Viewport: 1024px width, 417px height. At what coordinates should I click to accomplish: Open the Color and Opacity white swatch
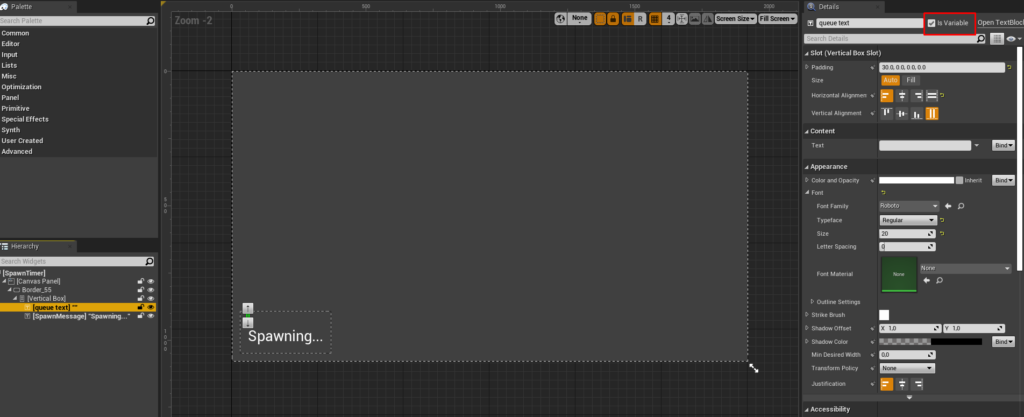[x=916, y=180]
